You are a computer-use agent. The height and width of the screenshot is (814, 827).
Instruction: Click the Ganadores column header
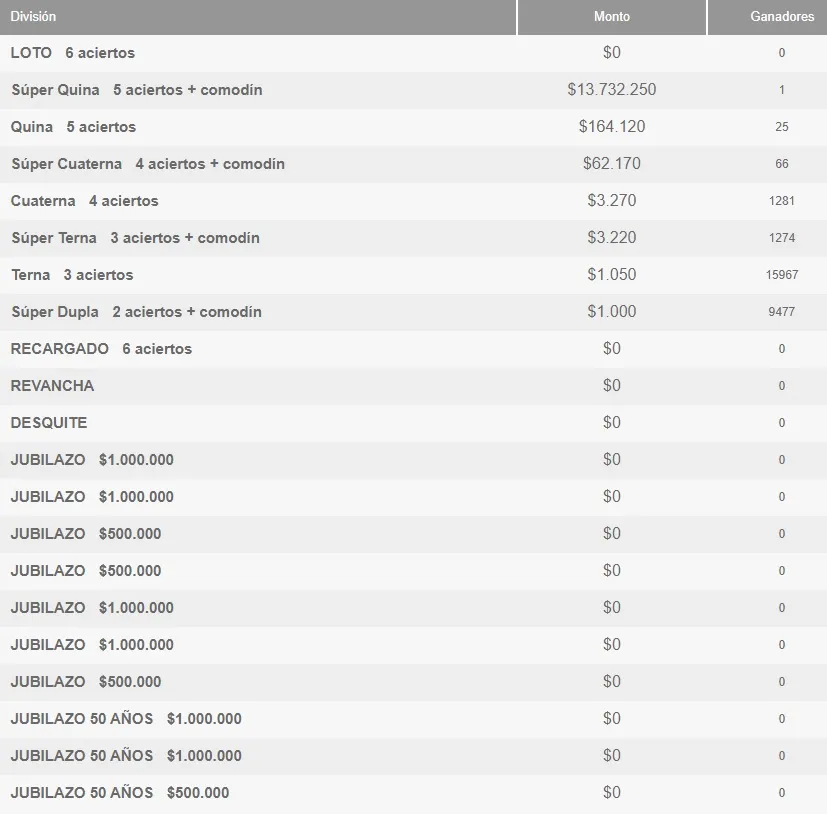[x=781, y=16]
